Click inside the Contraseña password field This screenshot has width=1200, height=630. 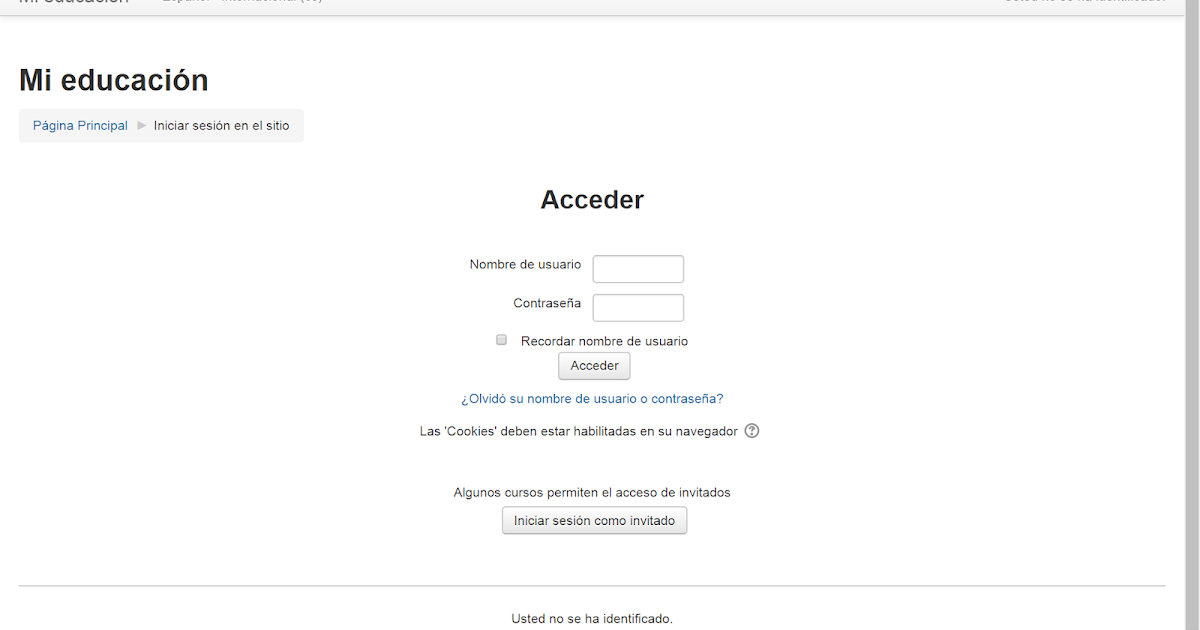tap(638, 307)
